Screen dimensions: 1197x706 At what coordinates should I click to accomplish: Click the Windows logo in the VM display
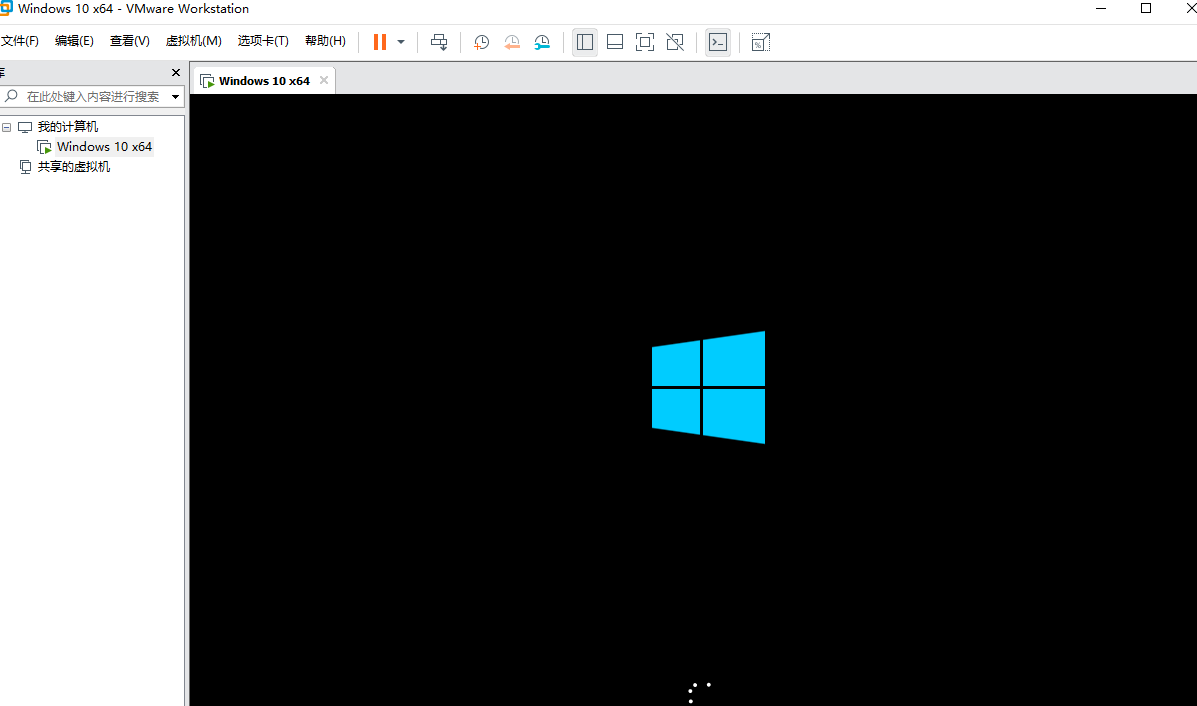point(708,388)
